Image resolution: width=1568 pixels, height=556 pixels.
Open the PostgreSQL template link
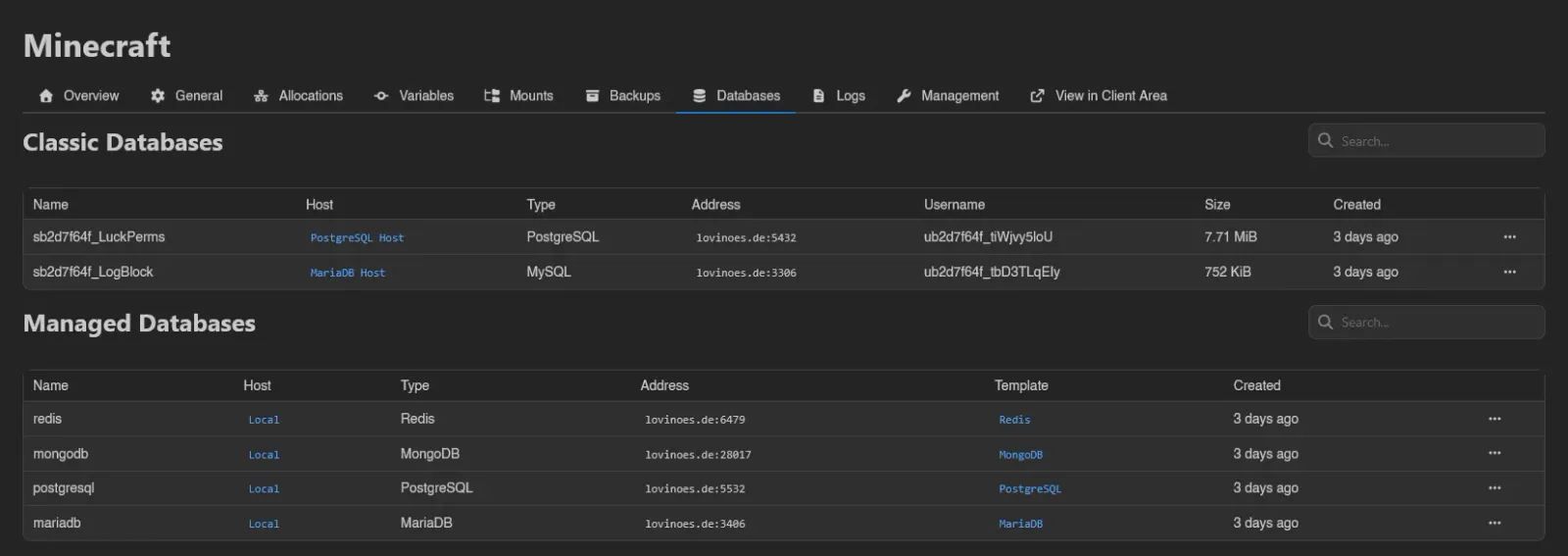[x=1030, y=489]
